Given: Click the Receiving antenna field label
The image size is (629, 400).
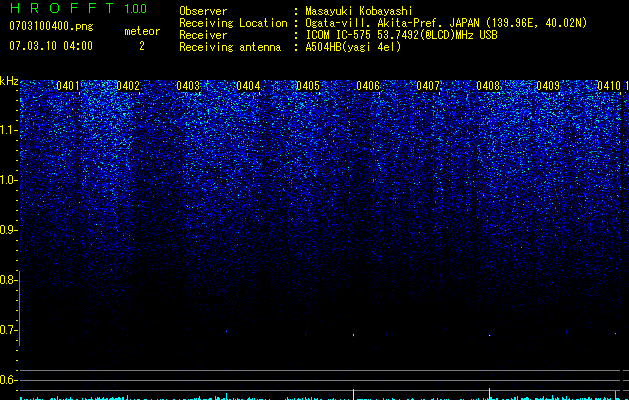Looking at the screenshot, I should tap(230, 47).
